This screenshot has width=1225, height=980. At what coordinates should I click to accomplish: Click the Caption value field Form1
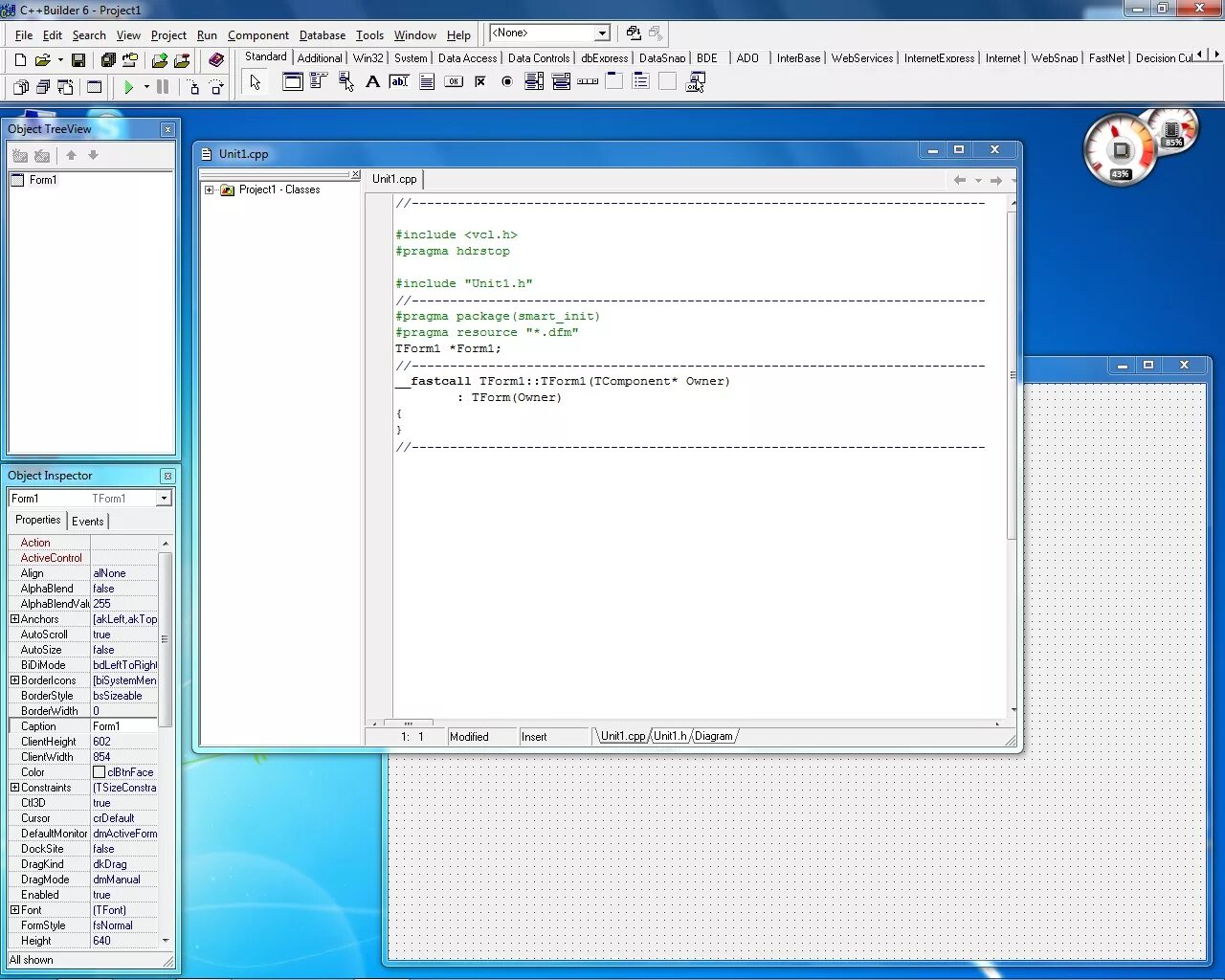[x=124, y=726]
